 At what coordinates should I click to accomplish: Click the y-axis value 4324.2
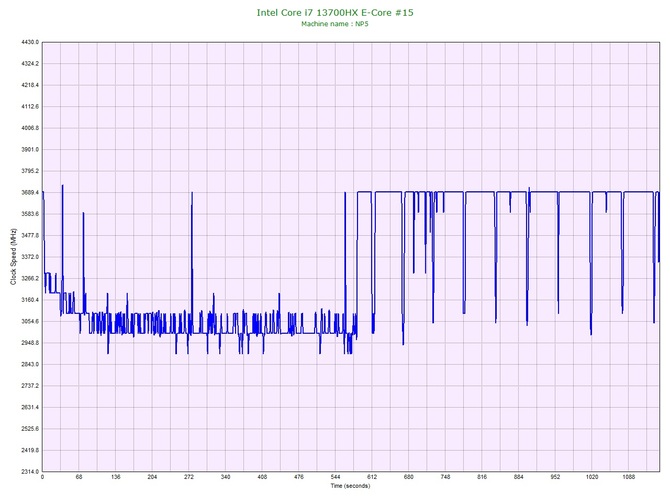click(x=30, y=64)
